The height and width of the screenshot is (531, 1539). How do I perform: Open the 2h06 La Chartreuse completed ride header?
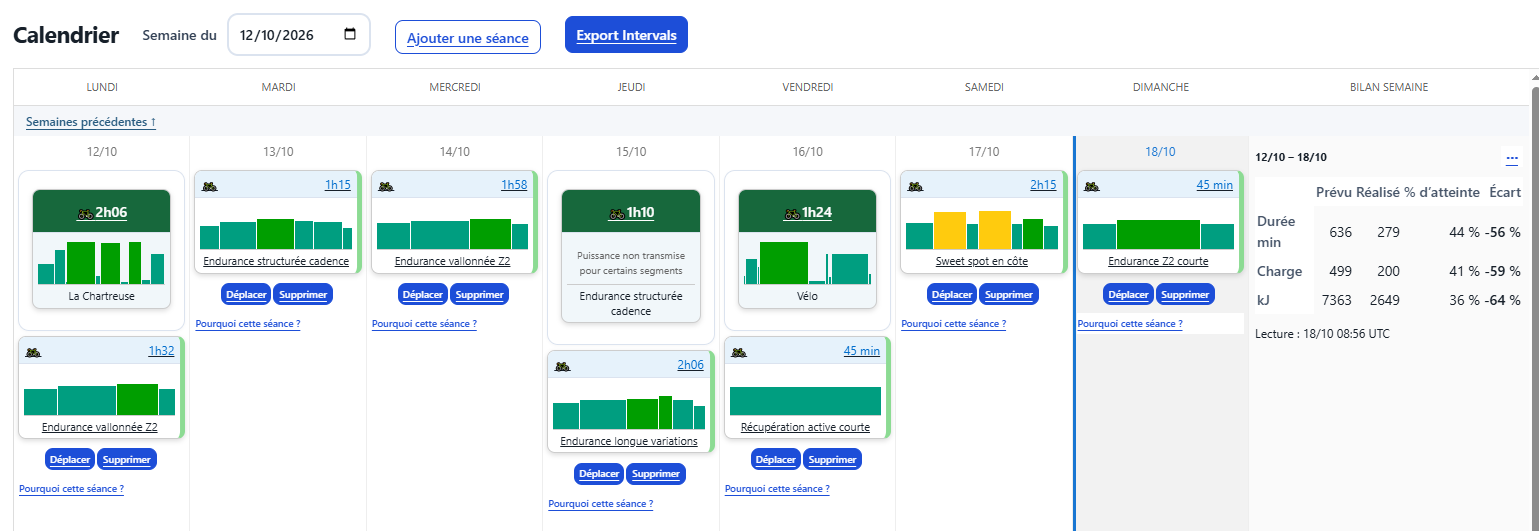[x=102, y=212]
